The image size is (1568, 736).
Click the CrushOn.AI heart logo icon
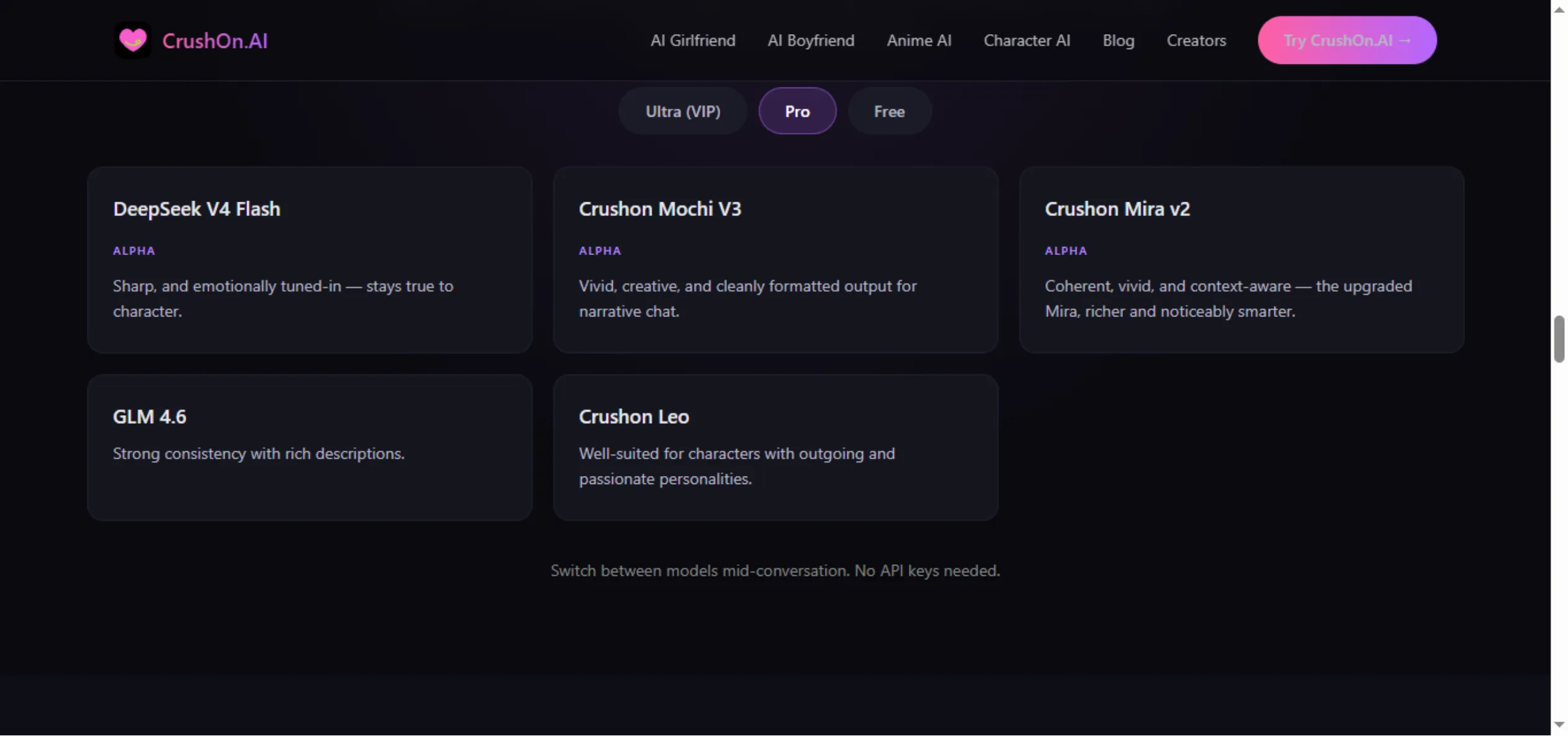(133, 40)
